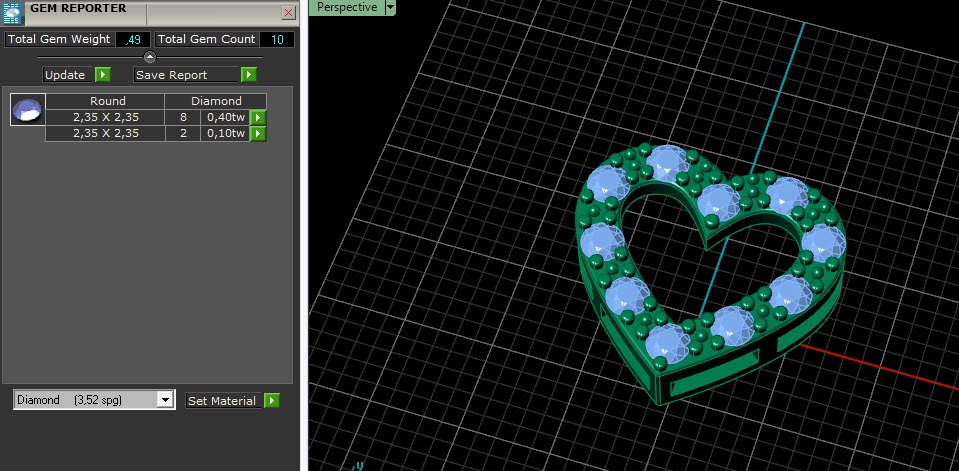Open the Diamond (3,52 spg) material dropdown
This screenshot has width=959, height=471.
point(165,400)
